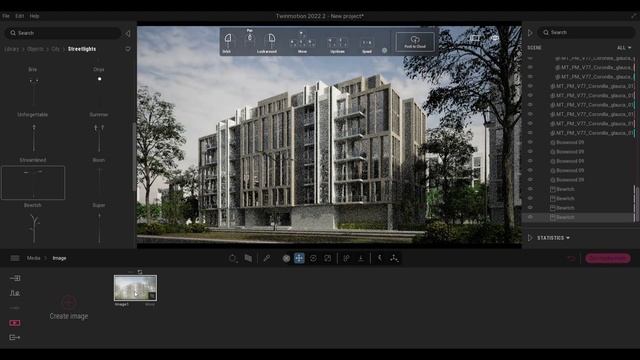Open the File menu
The image size is (640, 360).
tap(6, 16)
